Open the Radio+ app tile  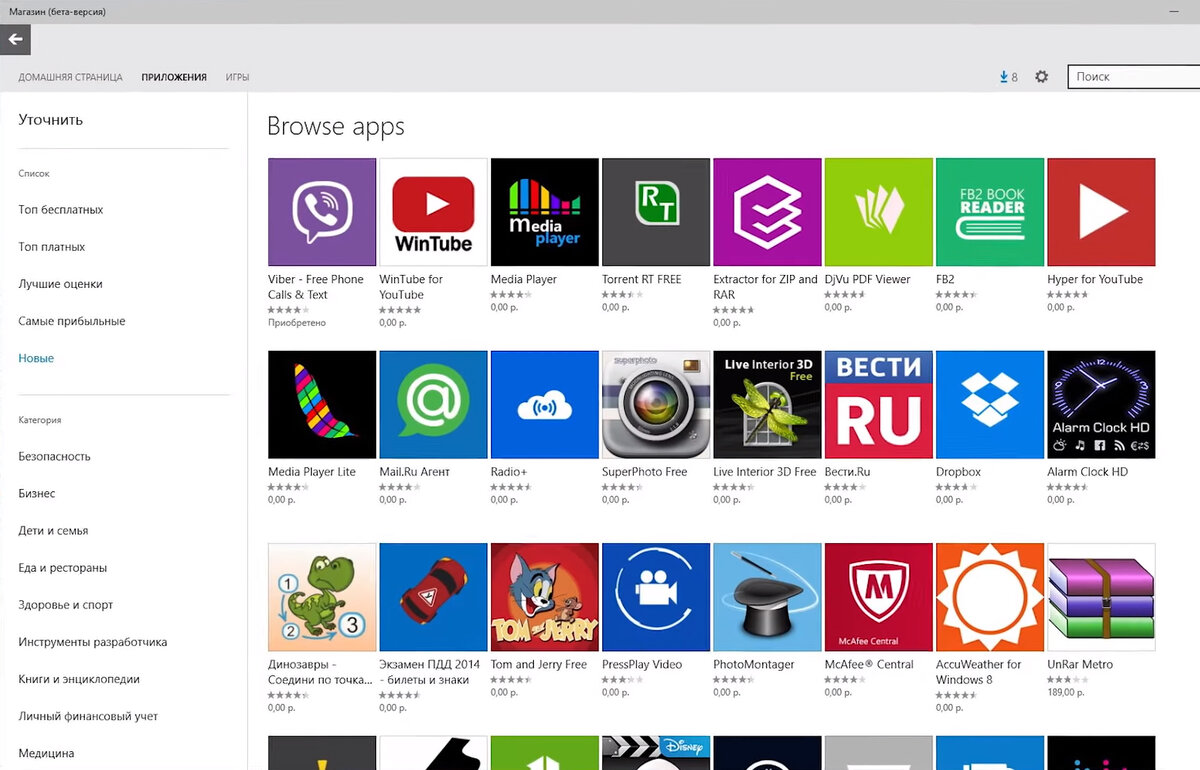coord(545,404)
